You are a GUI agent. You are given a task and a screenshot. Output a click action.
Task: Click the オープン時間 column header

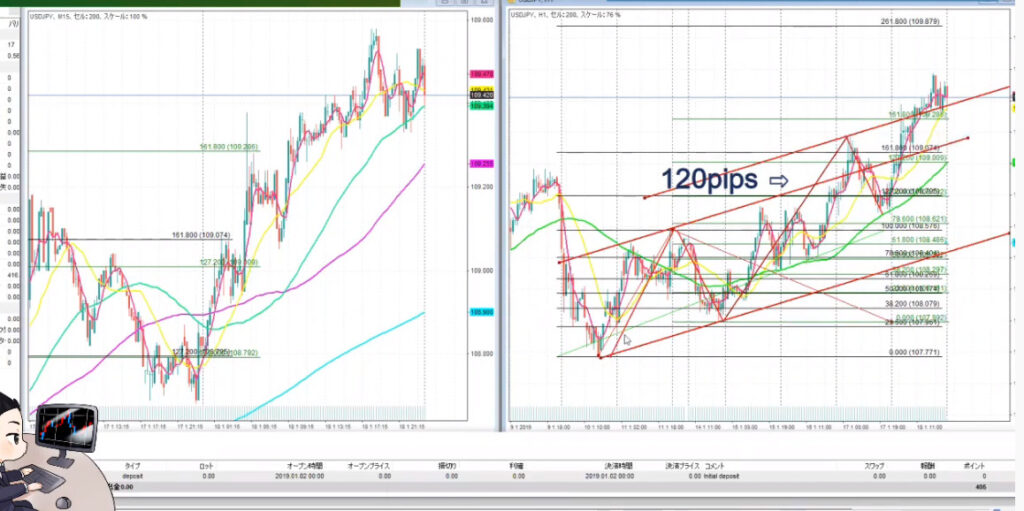click(305, 467)
